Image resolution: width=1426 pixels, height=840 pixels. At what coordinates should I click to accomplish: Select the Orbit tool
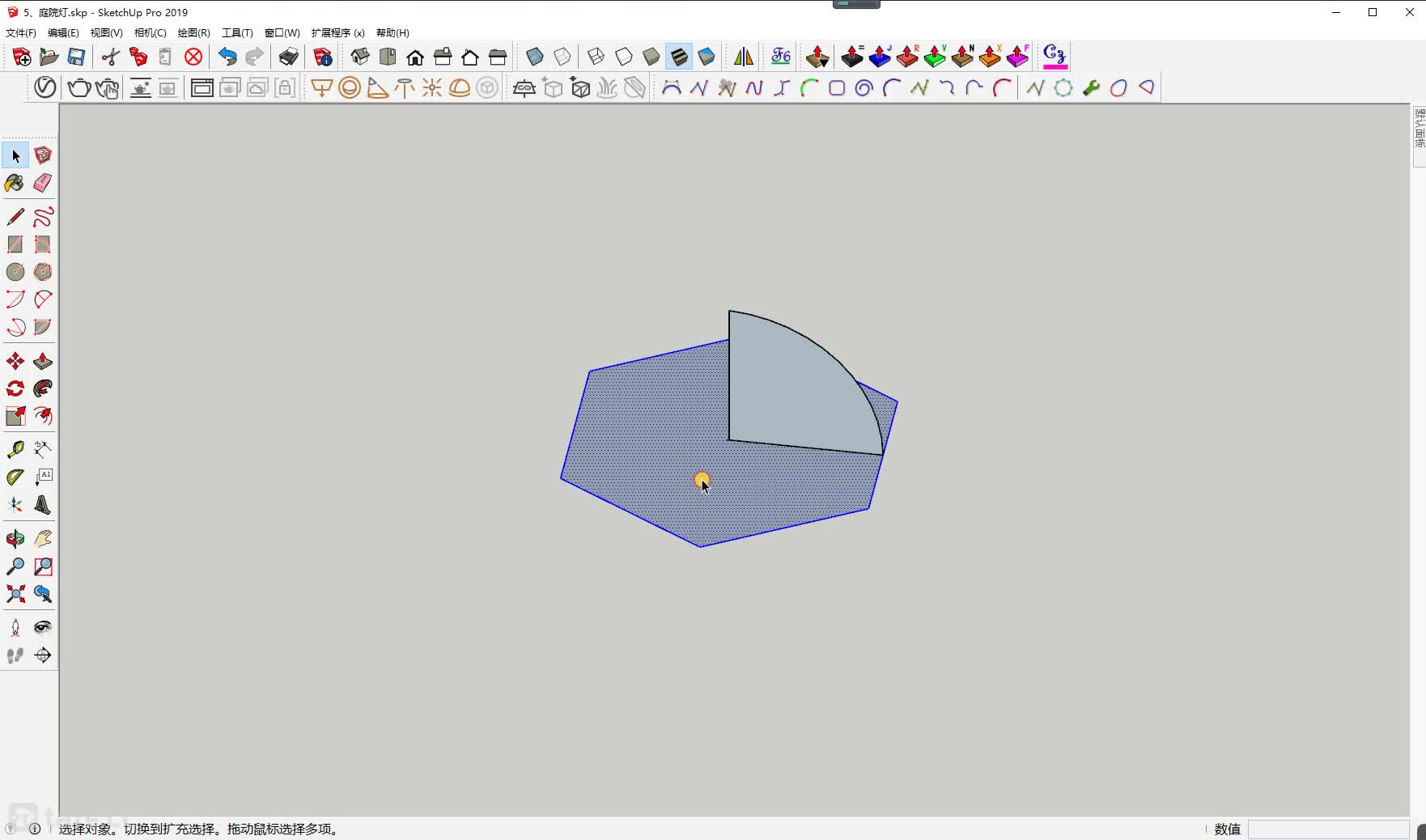(x=15, y=539)
